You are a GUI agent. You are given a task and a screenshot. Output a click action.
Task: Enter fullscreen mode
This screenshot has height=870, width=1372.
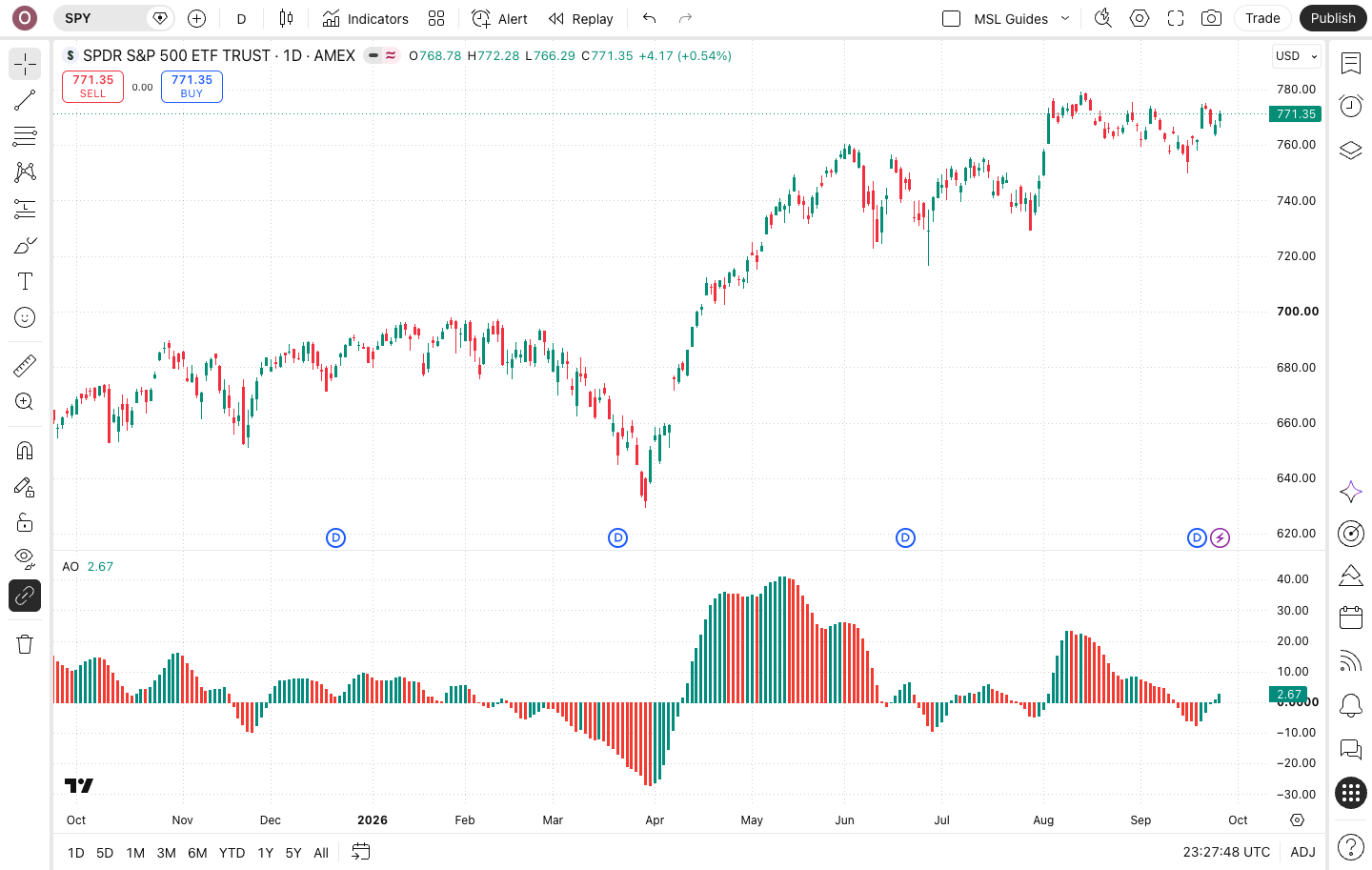click(x=1176, y=18)
